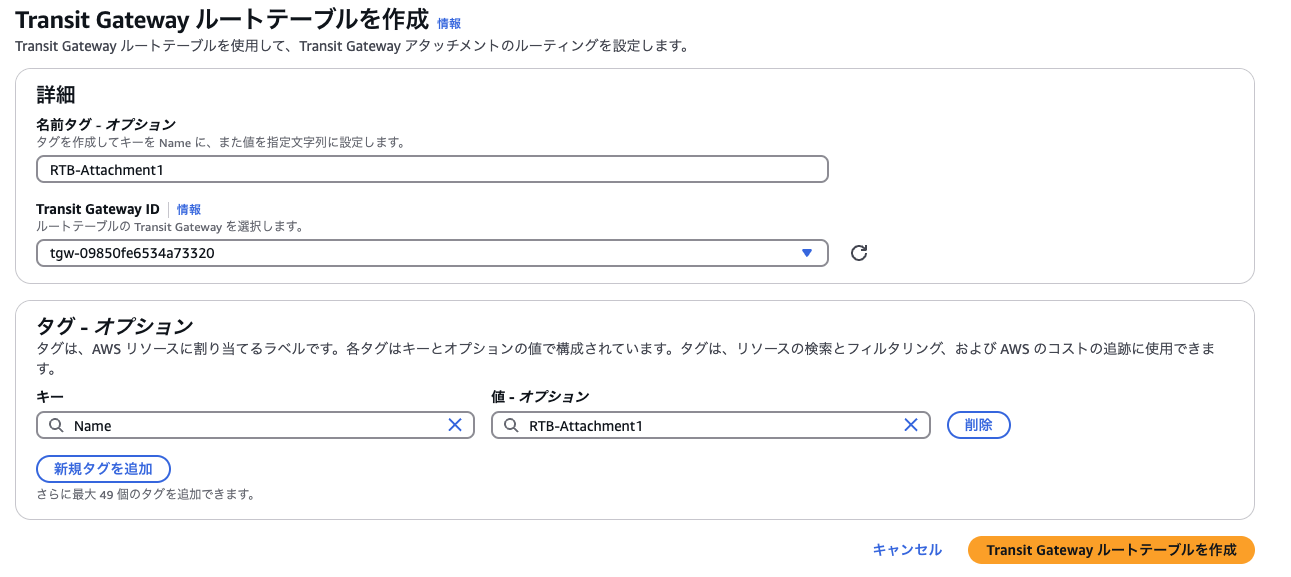
Task: Click the 詳細 section heading
Action: point(56,96)
